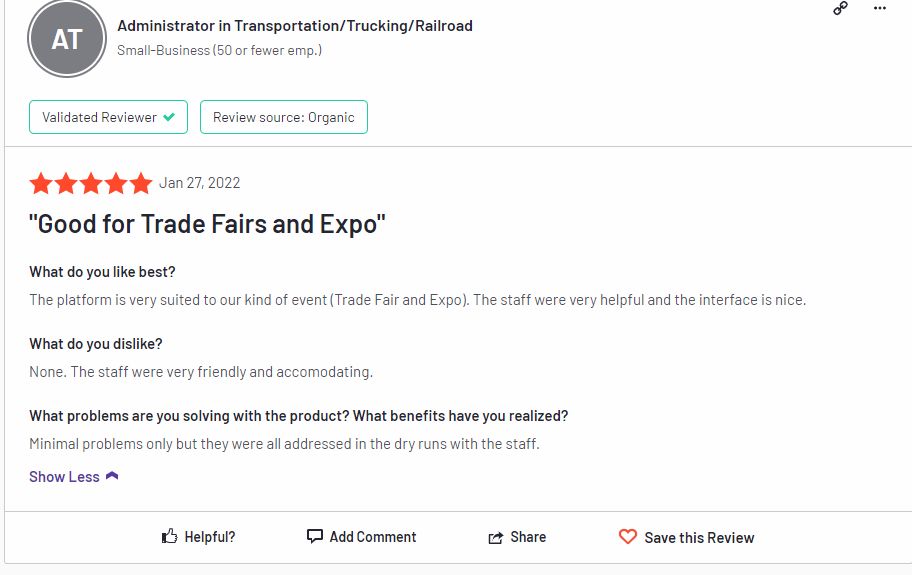912x575 pixels.
Task: Click the Share label
Action: 528,537
